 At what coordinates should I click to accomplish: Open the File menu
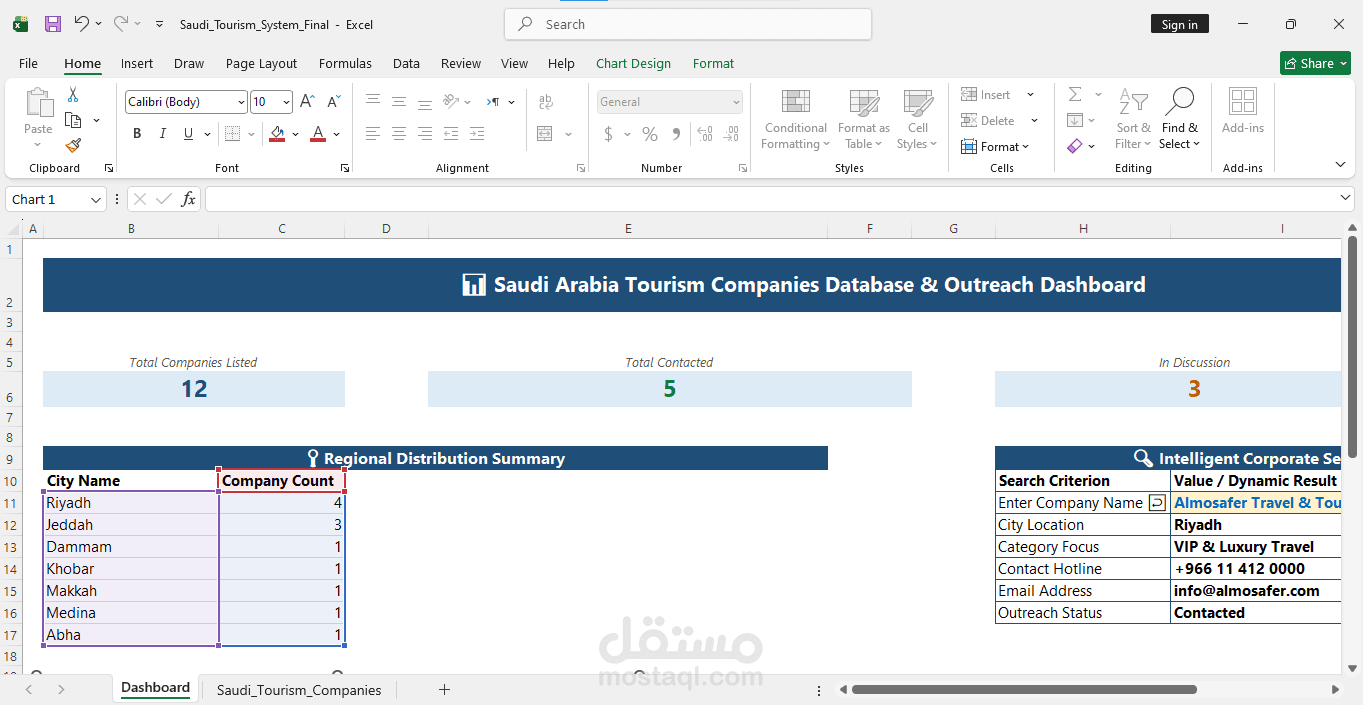coord(28,63)
